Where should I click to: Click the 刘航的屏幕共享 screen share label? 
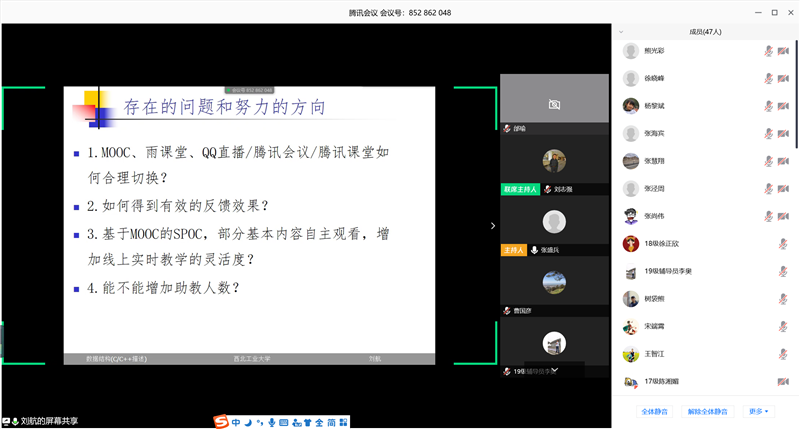[49, 421]
